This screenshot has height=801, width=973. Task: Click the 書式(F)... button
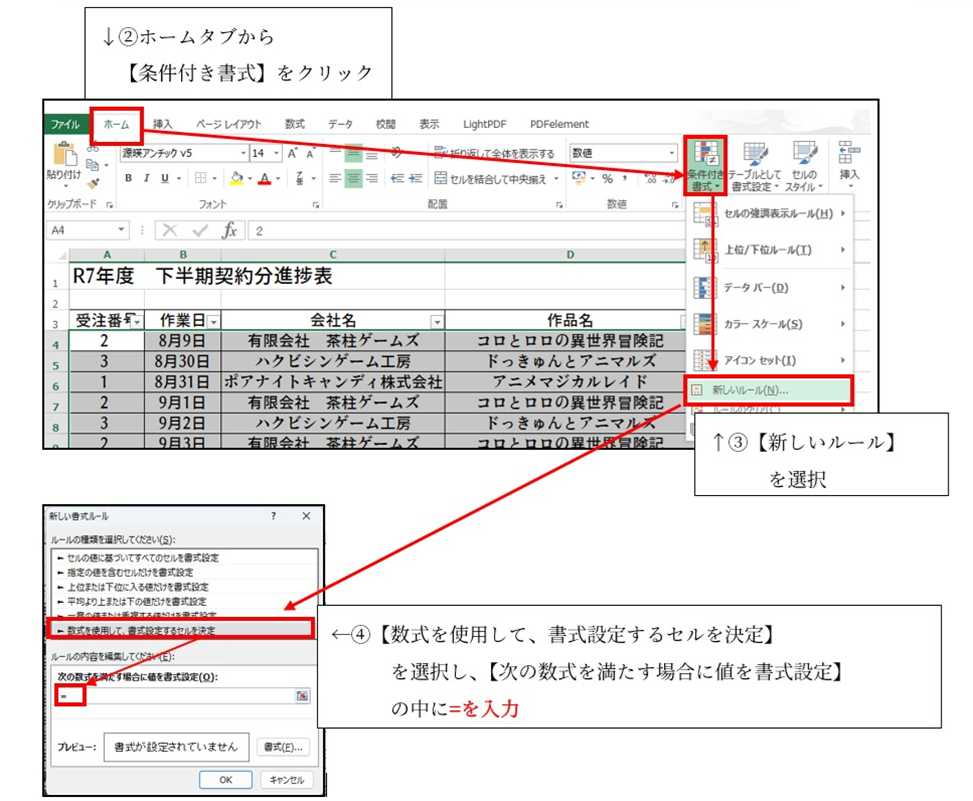[284, 746]
